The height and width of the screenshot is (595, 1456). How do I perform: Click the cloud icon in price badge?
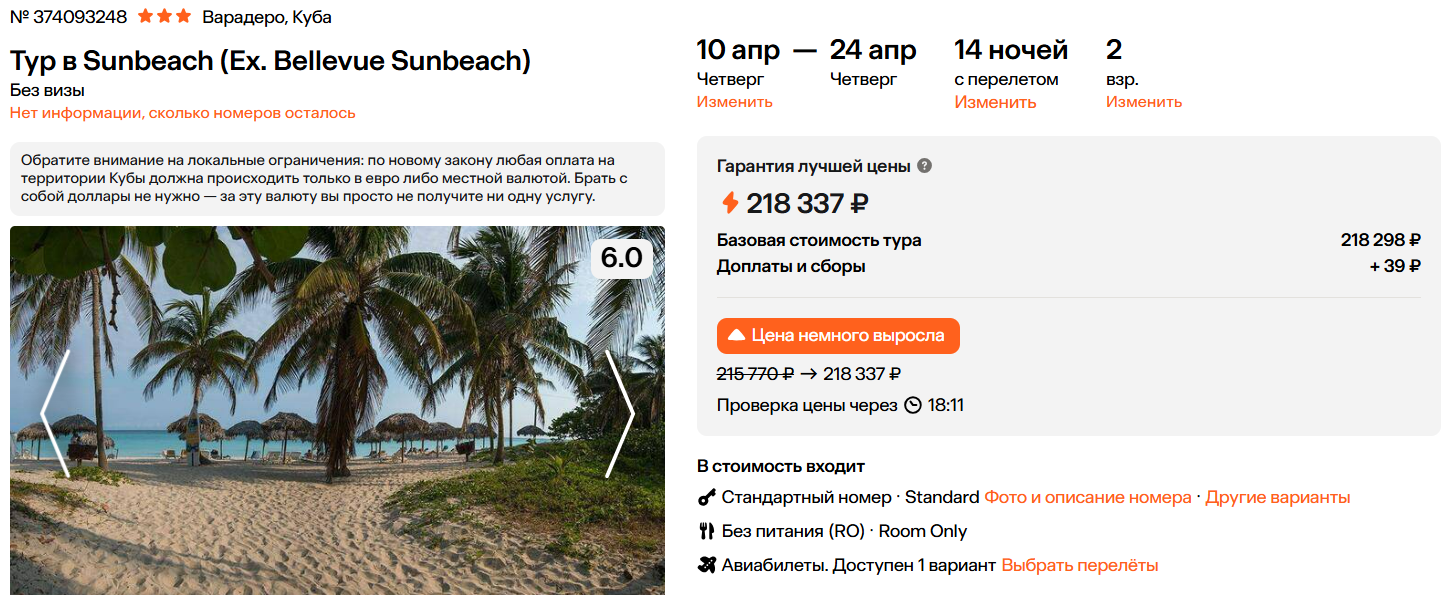click(x=736, y=336)
